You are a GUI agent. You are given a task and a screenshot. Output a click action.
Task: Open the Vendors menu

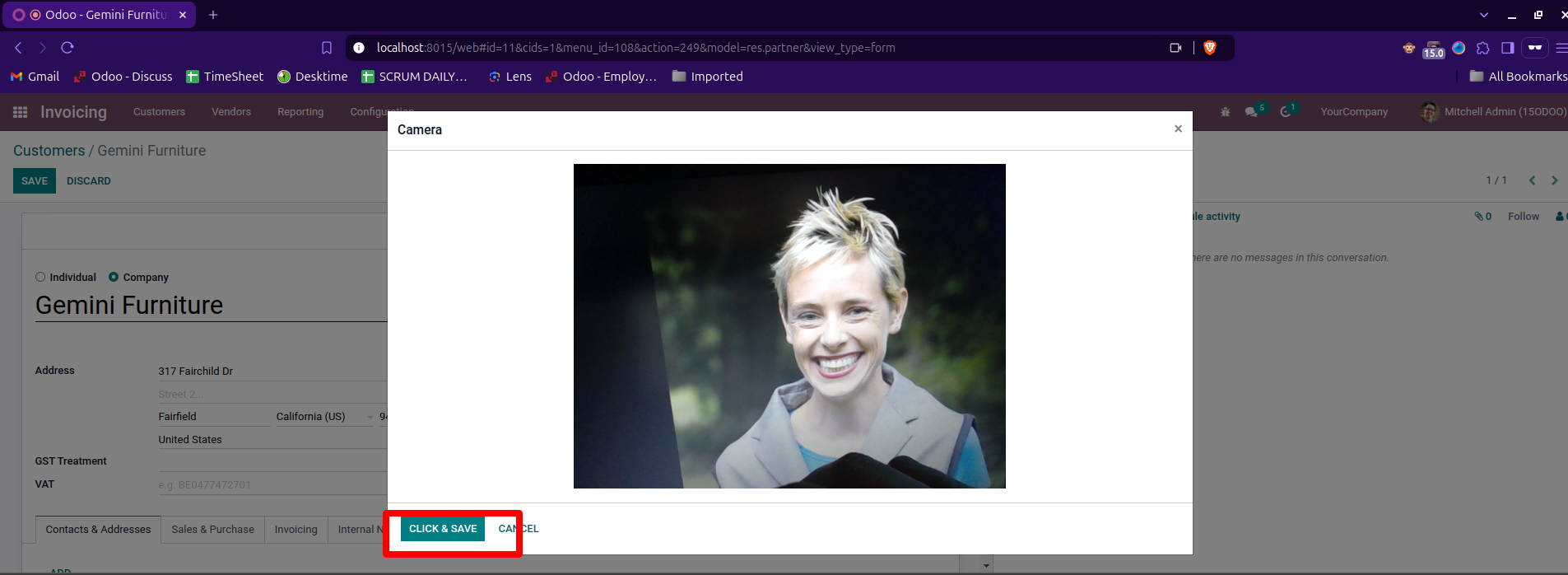click(x=231, y=112)
